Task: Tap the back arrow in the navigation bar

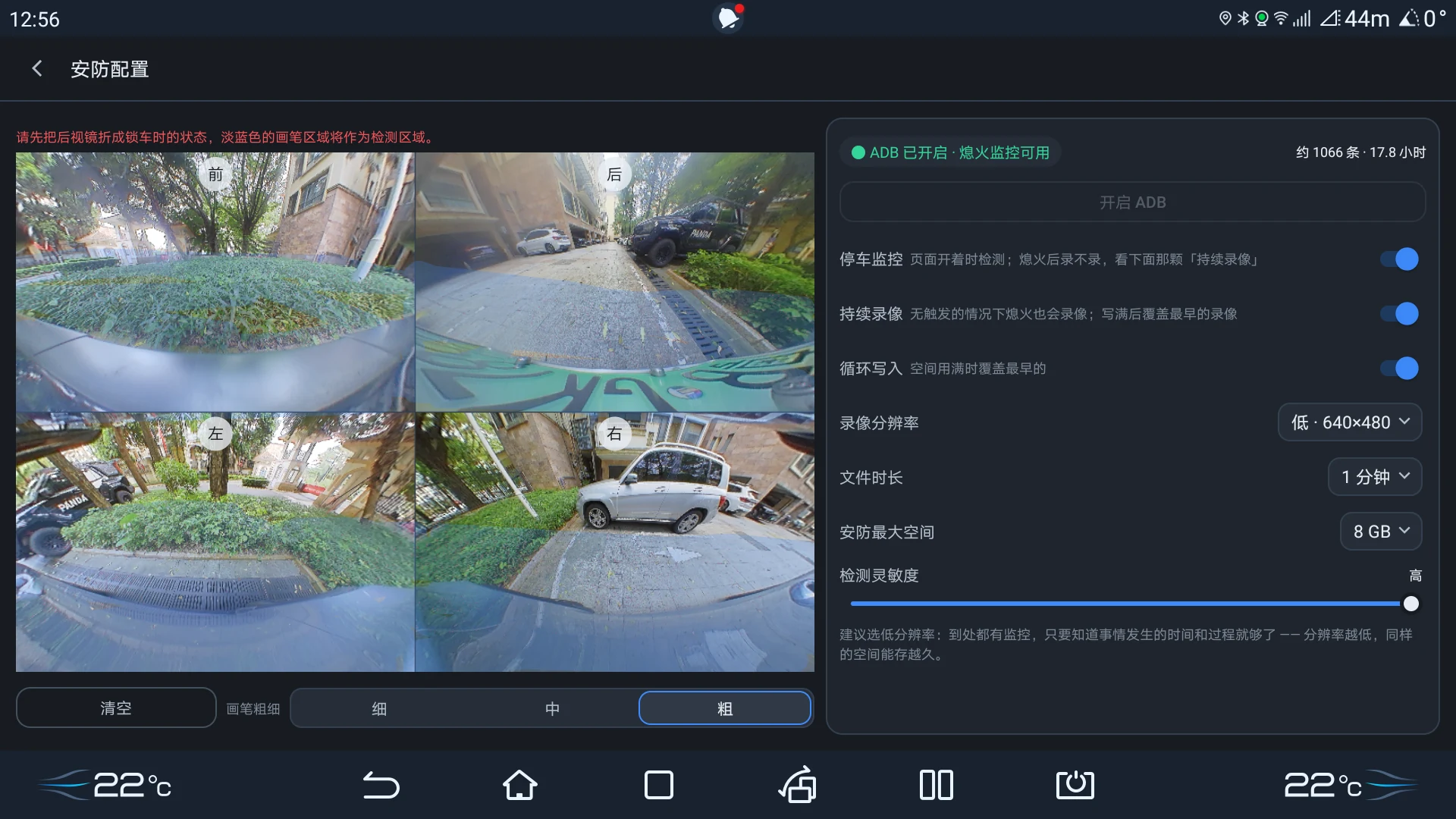Action: (381, 785)
